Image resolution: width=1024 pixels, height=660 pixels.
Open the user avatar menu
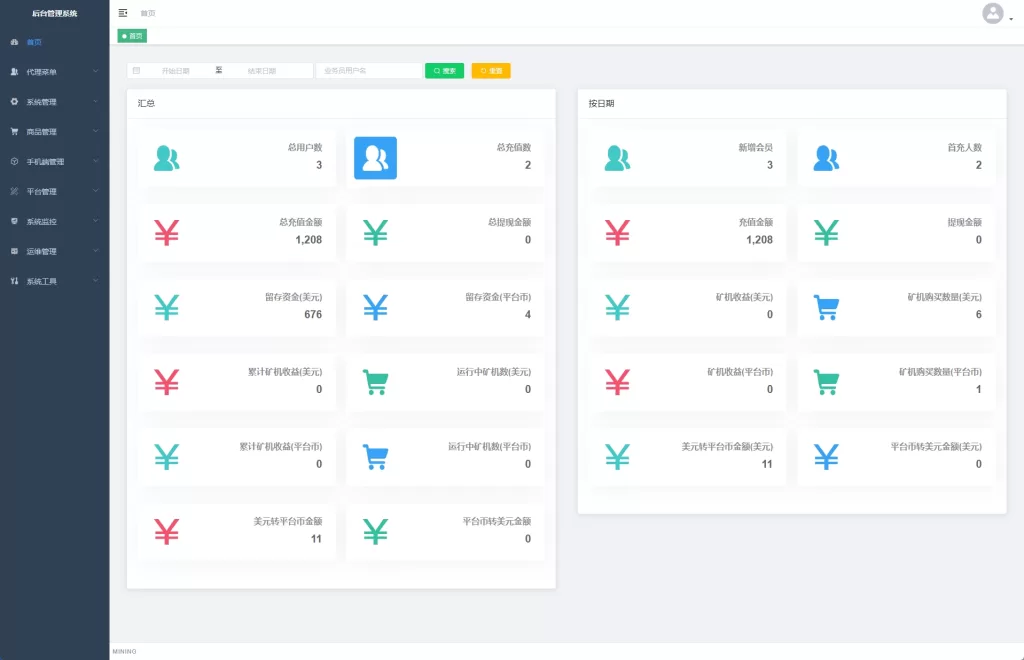coord(993,13)
